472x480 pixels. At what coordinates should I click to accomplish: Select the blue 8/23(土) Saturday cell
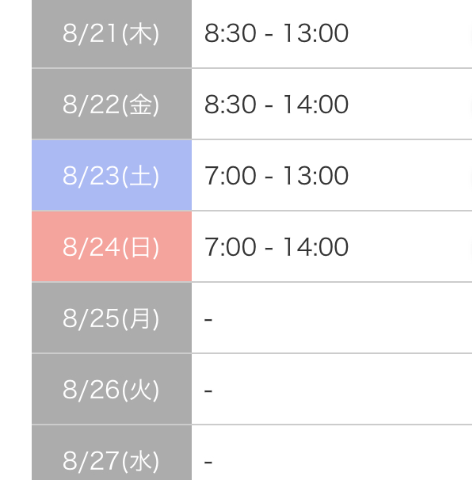coord(112,175)
